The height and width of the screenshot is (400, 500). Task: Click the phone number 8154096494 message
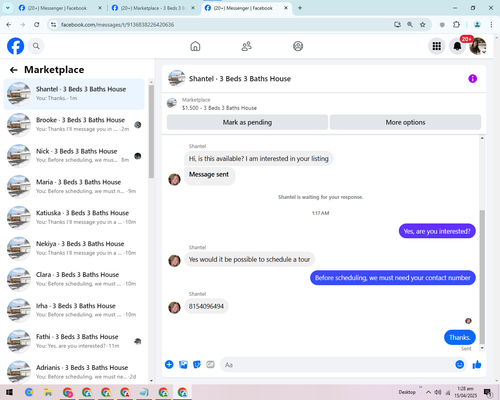point(206,306)
